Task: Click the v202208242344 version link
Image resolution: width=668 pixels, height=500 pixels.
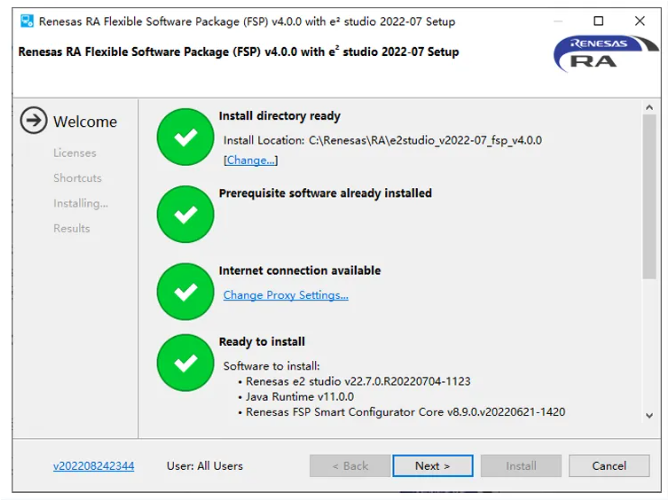Action: (94, 466)
